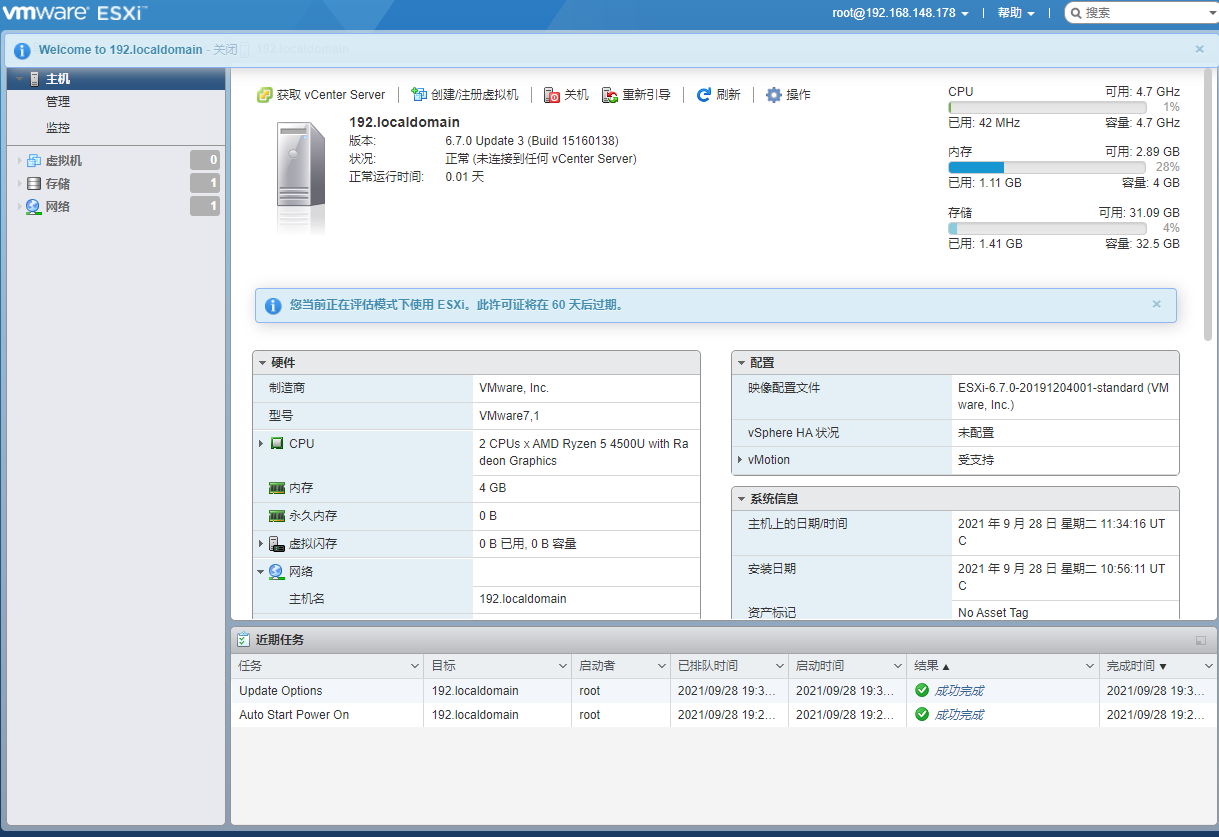
Task: Expand the networking (网络) tree node in the sidebar
Action: click(19, 207)
